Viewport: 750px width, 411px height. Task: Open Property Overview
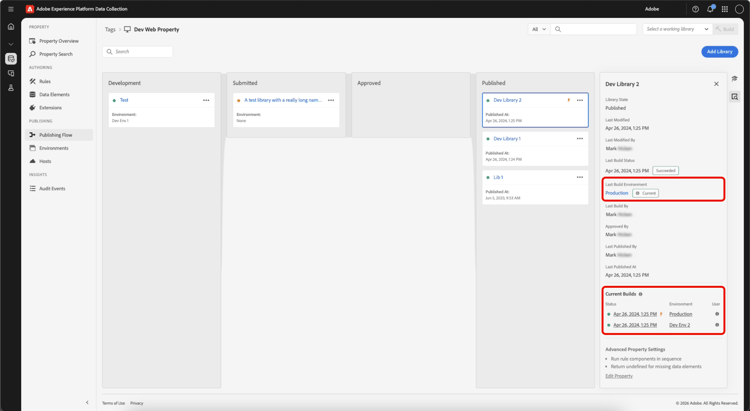pos(59,41)
